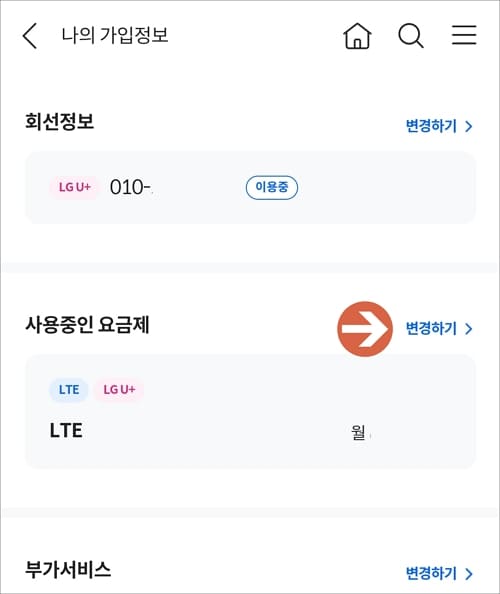The image size is (500, 594).
Task: Select the LTE plan name text
Action: [x=66, y=430]
